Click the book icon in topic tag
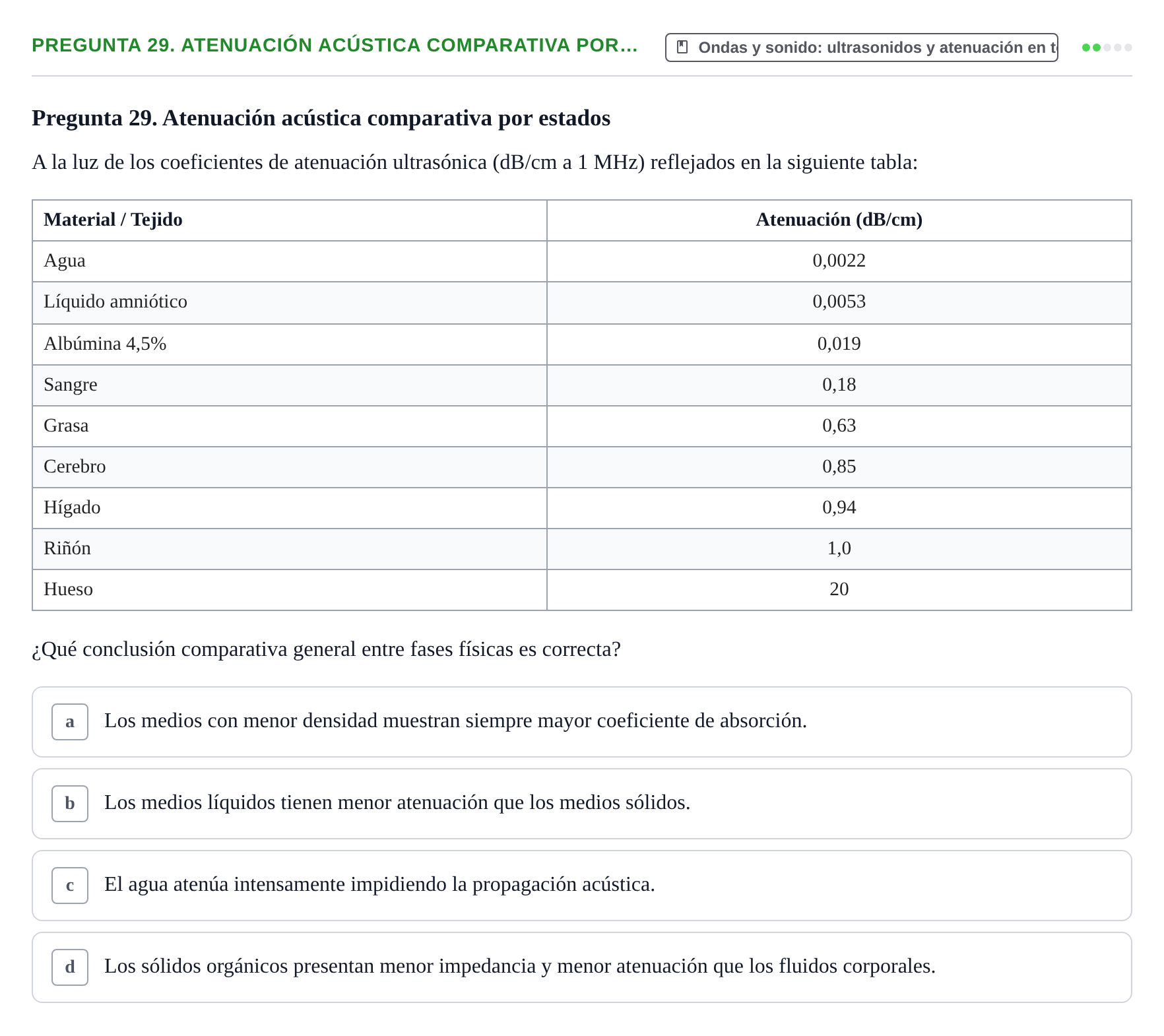The height and width of the screenshot is (1036, 1164). (683, 47)
